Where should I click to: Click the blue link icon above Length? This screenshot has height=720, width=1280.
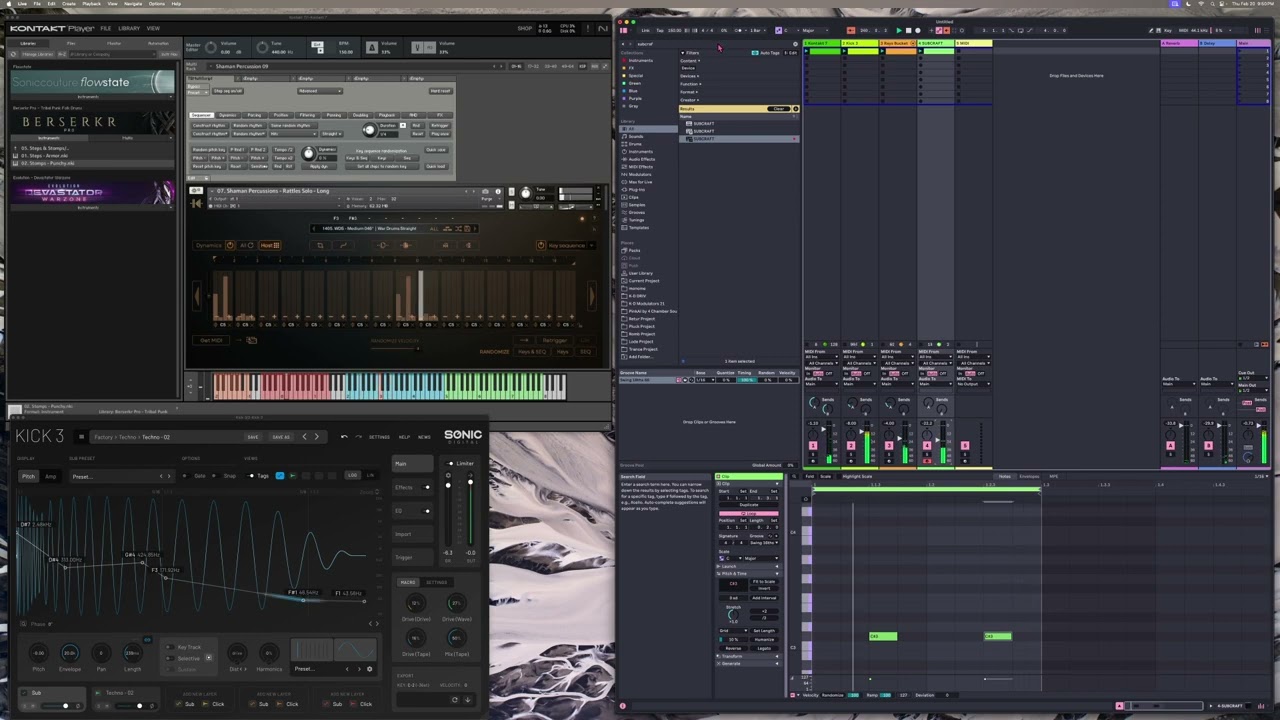click(x=147, y=640)
